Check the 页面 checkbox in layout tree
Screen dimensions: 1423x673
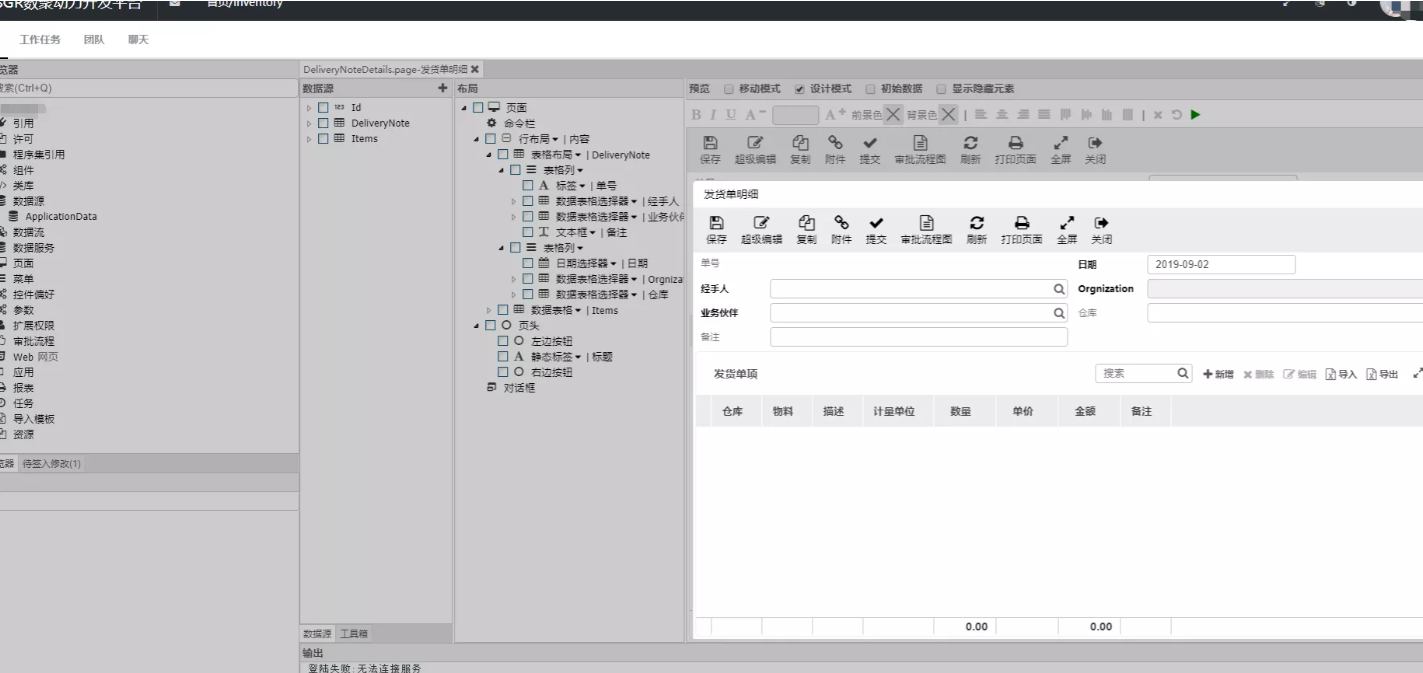click(478, 107)
